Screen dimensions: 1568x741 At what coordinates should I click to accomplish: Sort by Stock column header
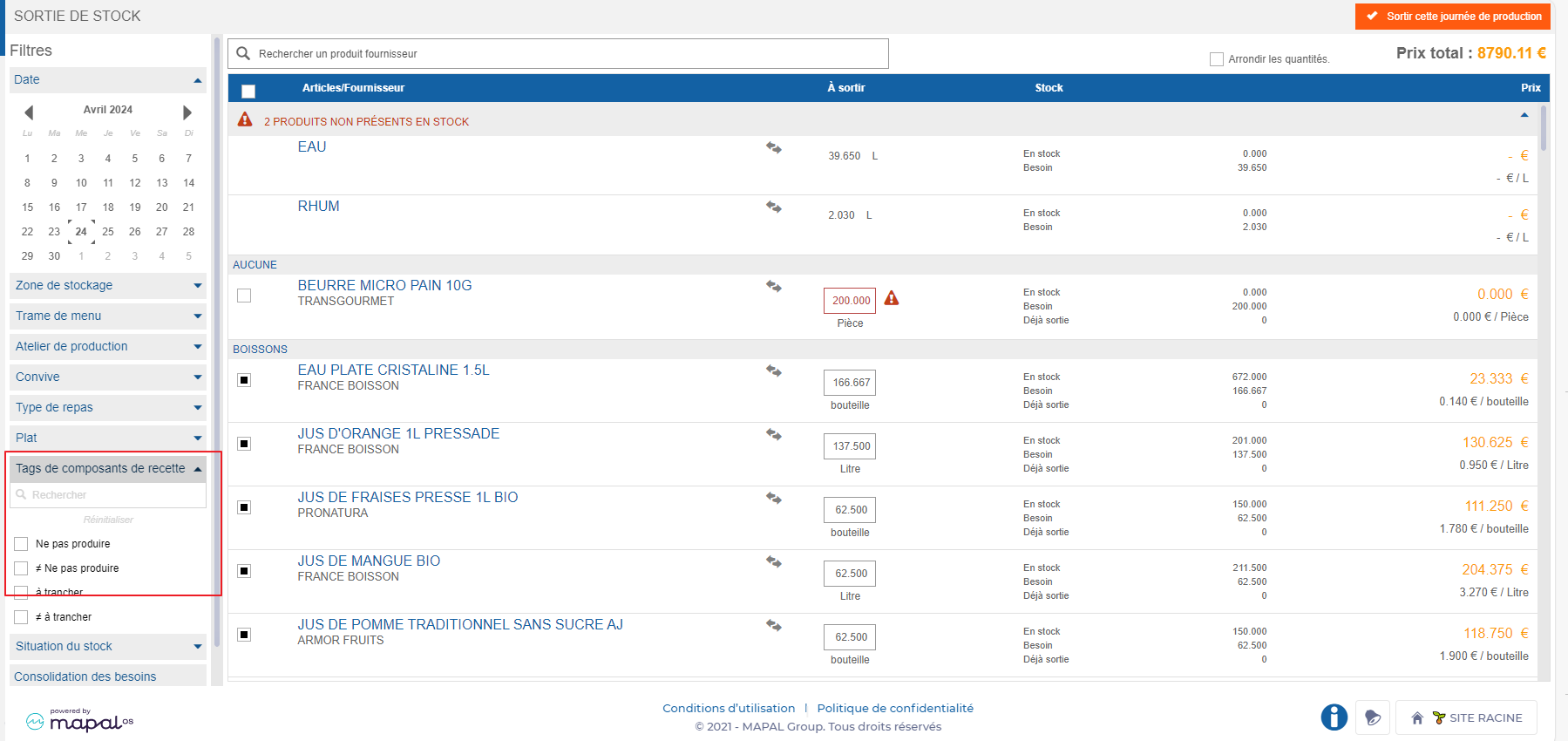1049,88
